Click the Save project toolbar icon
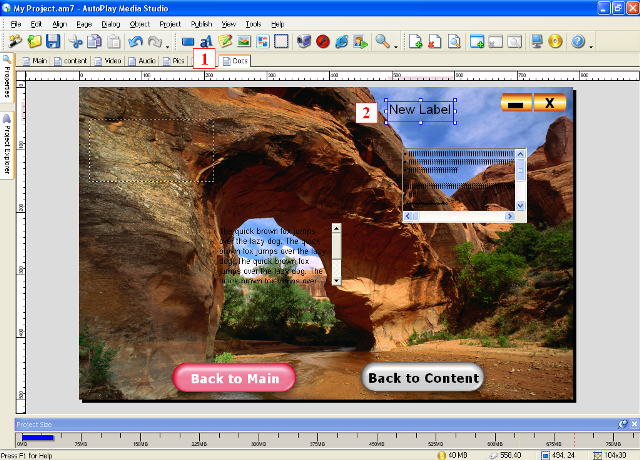640x460 pixels. point(53,42)
